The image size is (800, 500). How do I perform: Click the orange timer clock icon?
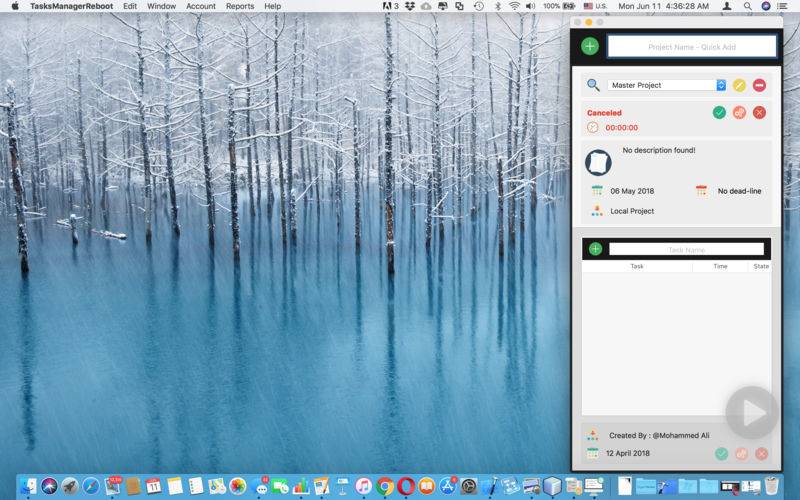point(593,128)
